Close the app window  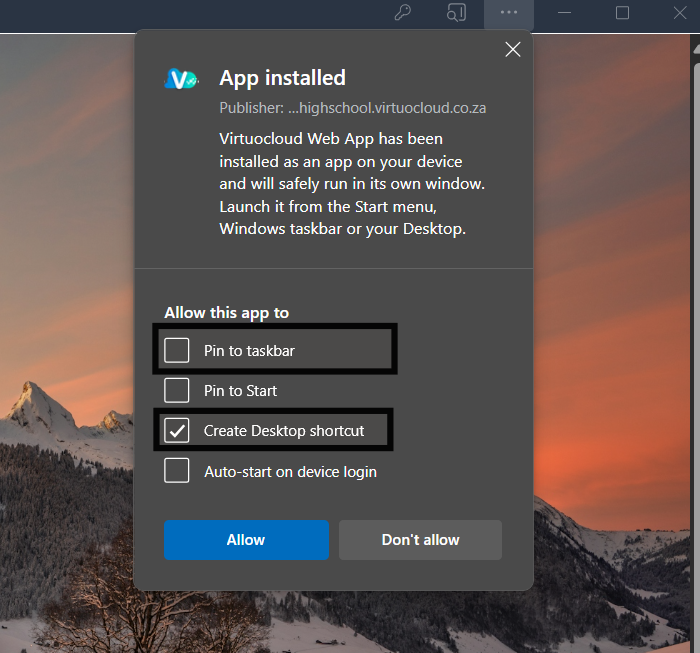click(680, 13)
